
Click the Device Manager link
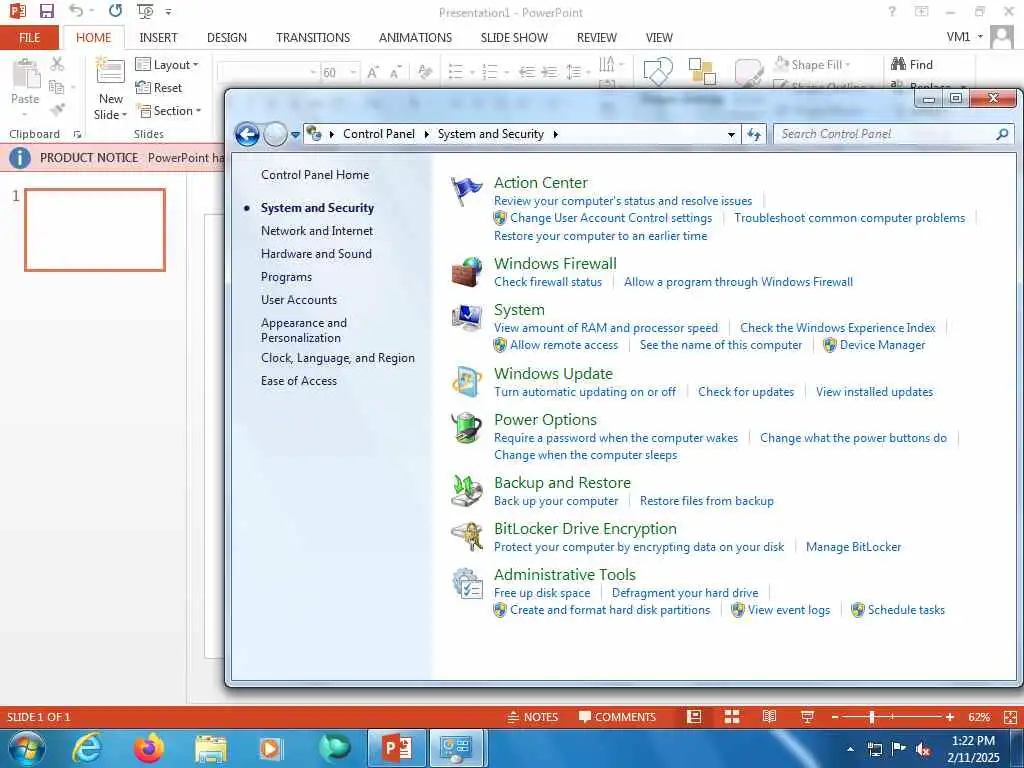point(882,345)
